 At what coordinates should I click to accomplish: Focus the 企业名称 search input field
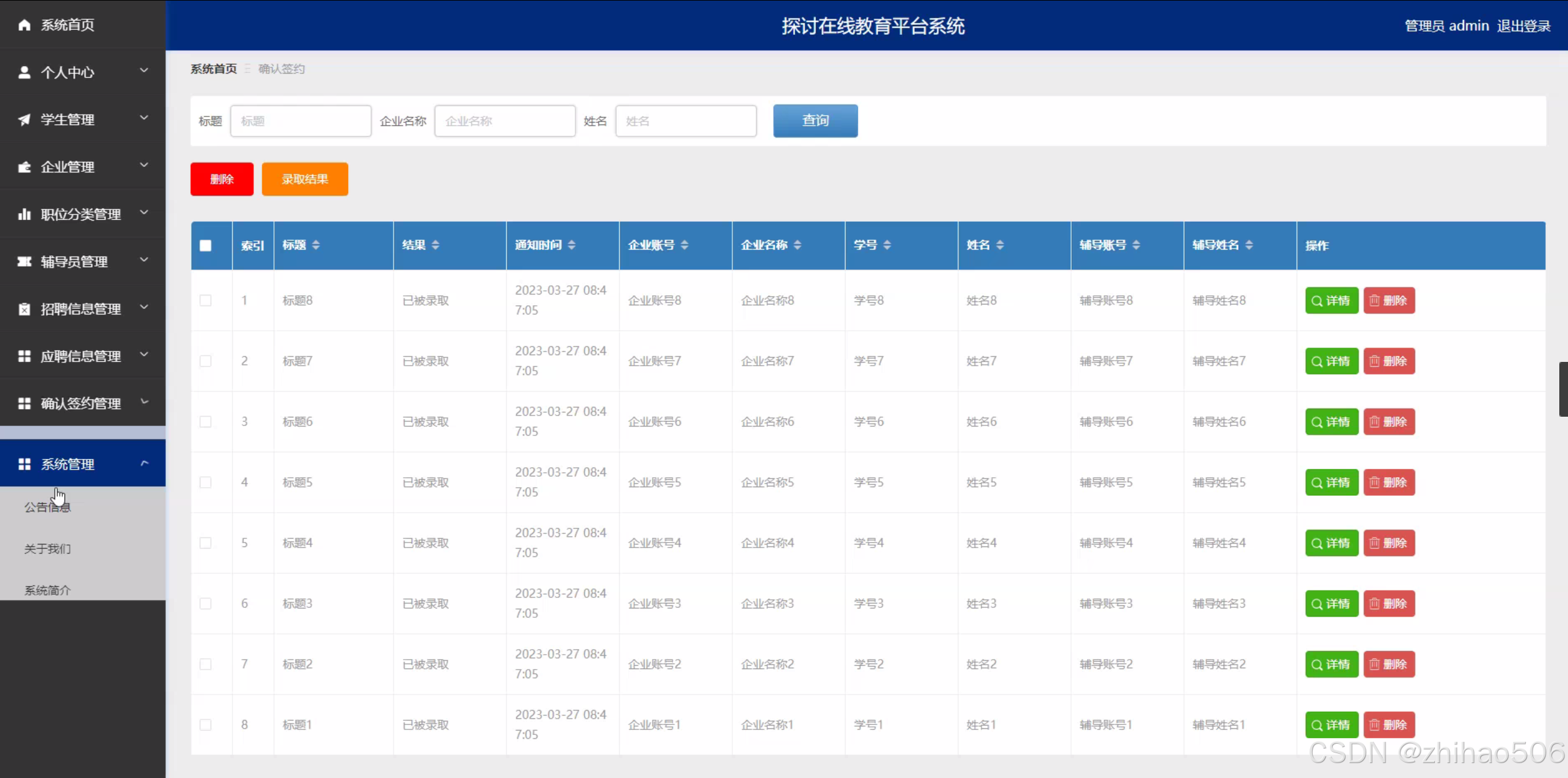tap(504, 121)
